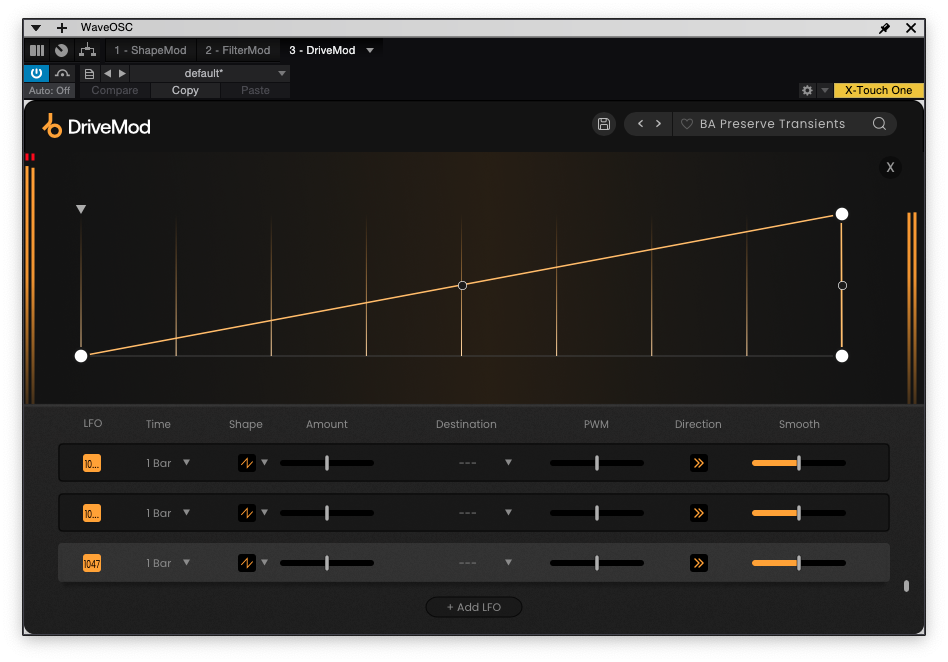
Task: Close the LFO editor with X button
Action: coord(890,167)
